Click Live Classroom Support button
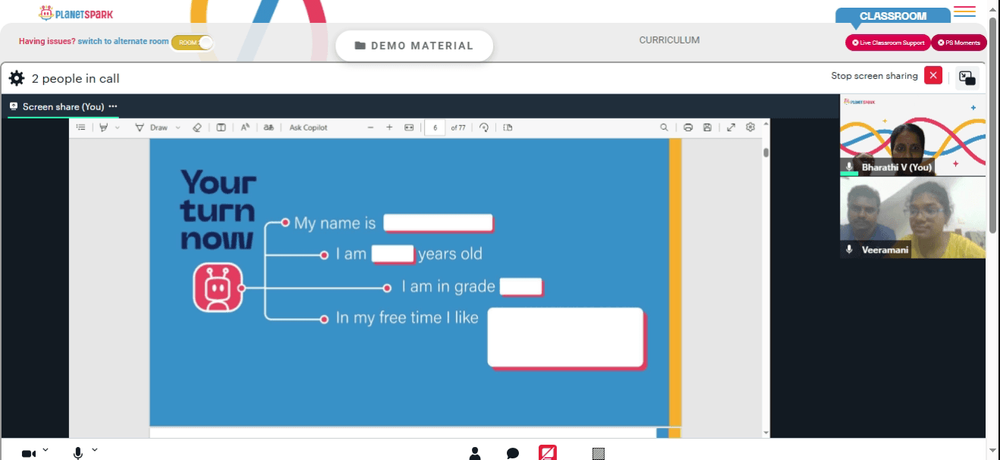 coord(888,43)
